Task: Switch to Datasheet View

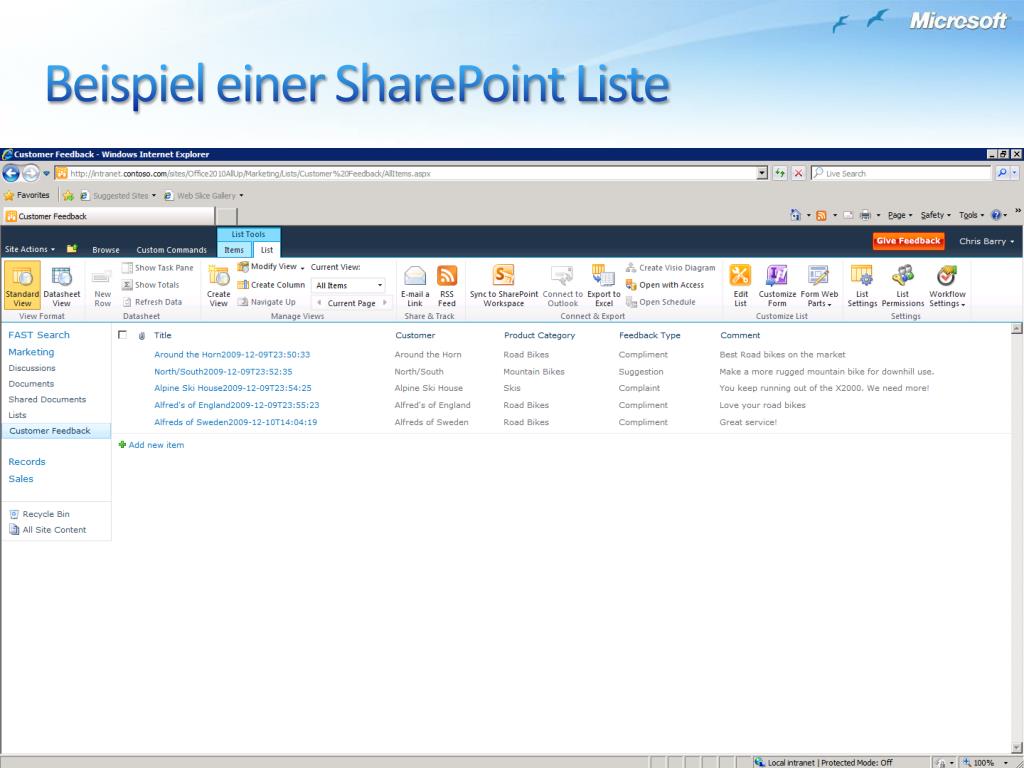Action: [x=61, y=285]
